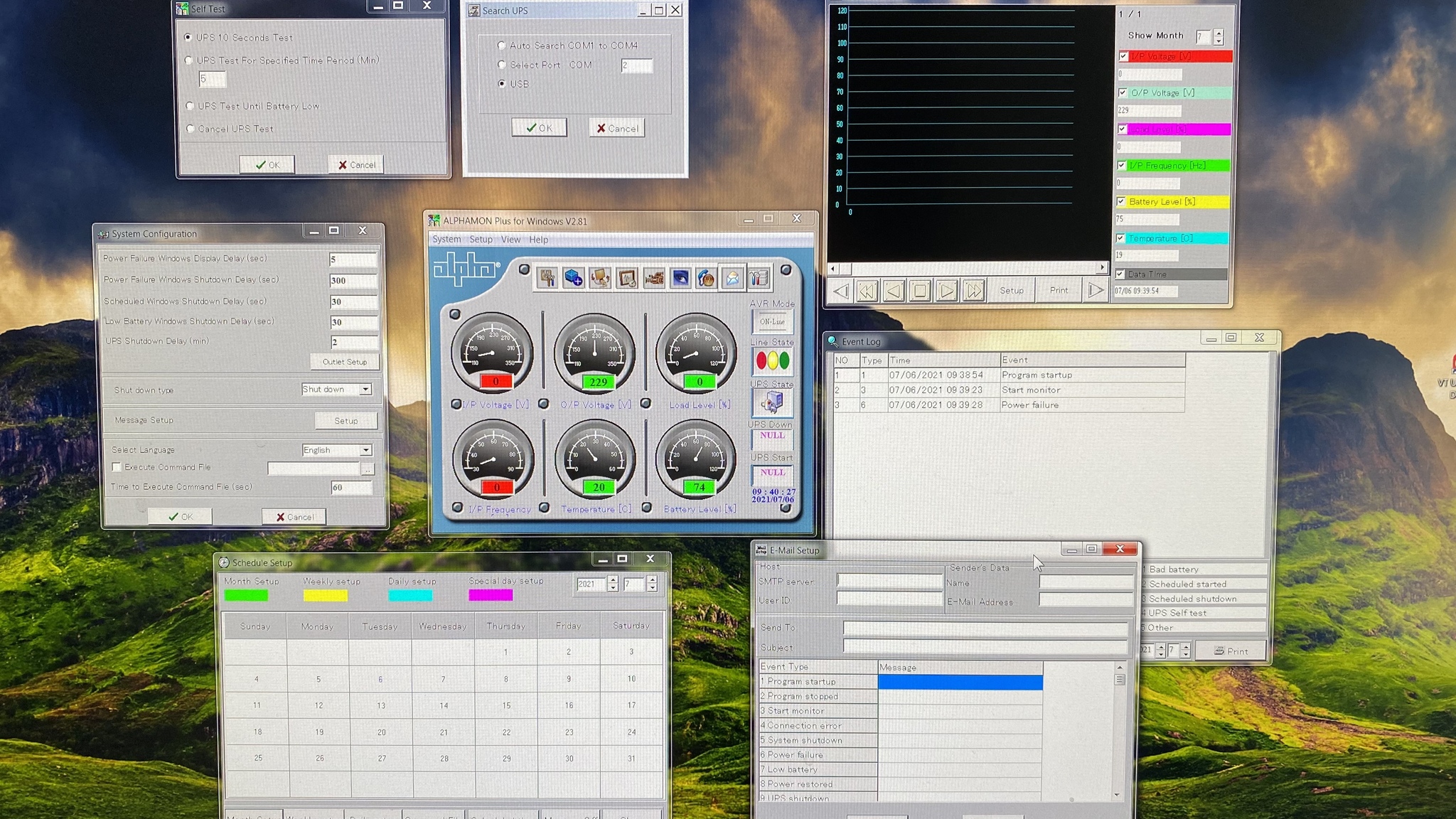The height and width of the screenshot is (819, 1456).
Task: Click the Line State traffic light indicator
Action: click(773, 361)
